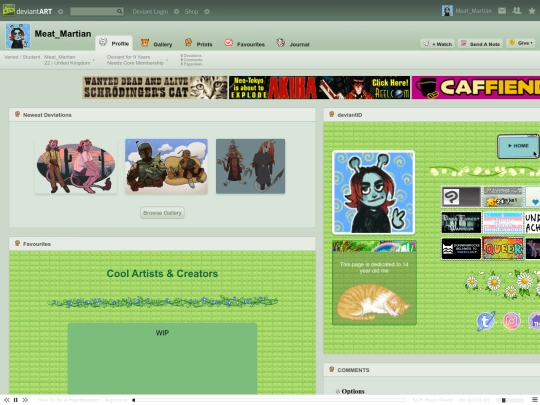Click the Dark Forest Warrior stamp
This screenshot has width=540, height=405.
(x=461, y=222)
